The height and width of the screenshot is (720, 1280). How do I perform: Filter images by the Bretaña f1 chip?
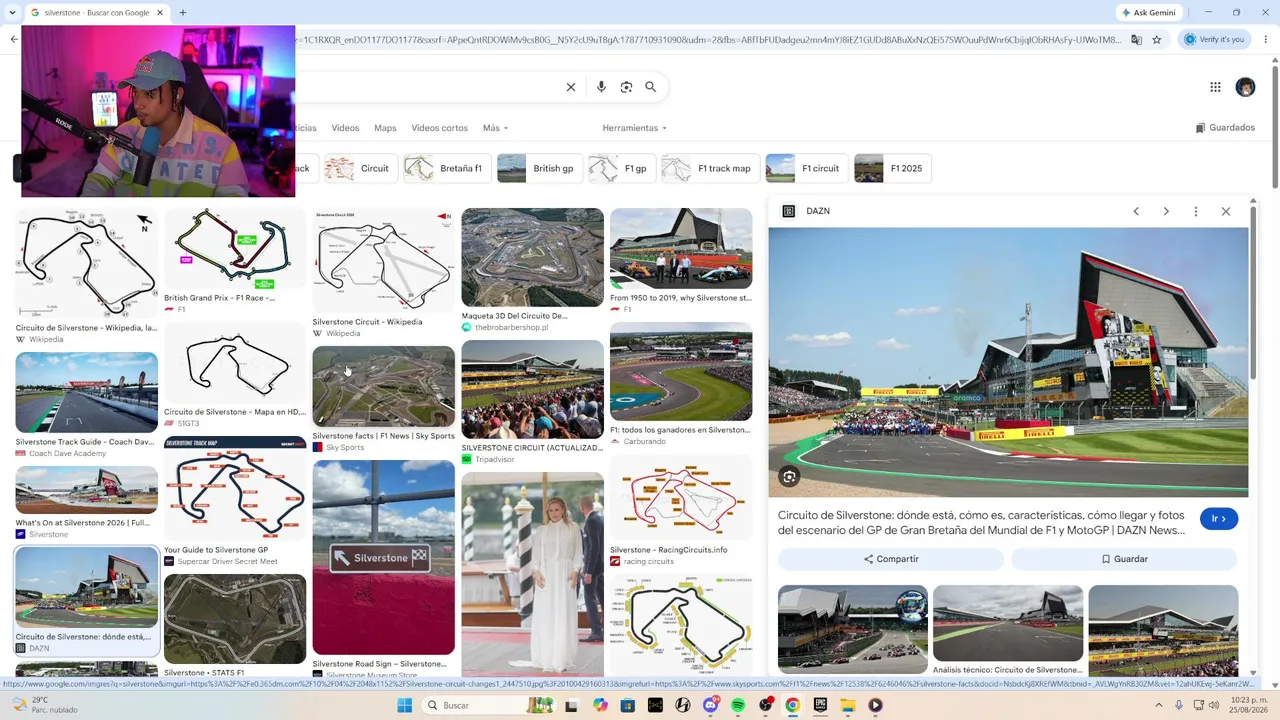446,169
